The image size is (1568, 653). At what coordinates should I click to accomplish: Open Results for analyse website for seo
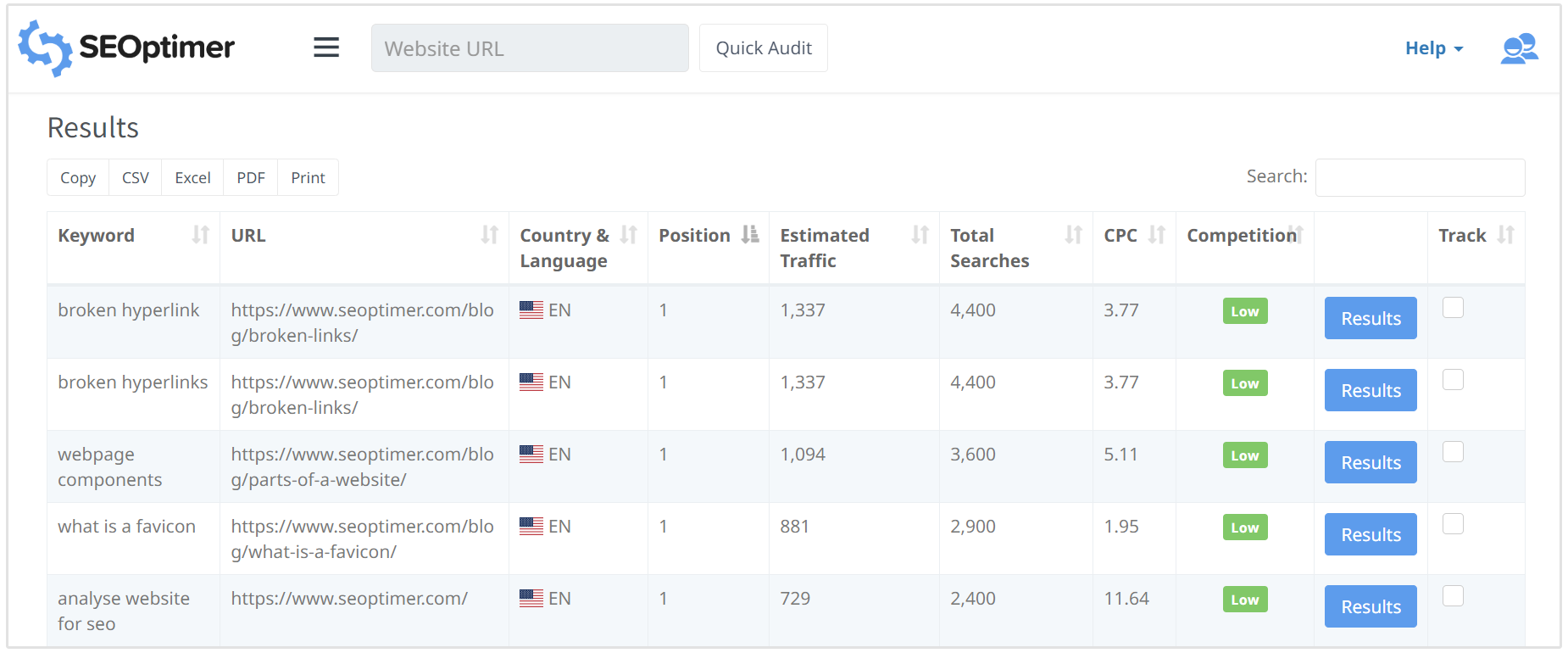point(1371,606)
